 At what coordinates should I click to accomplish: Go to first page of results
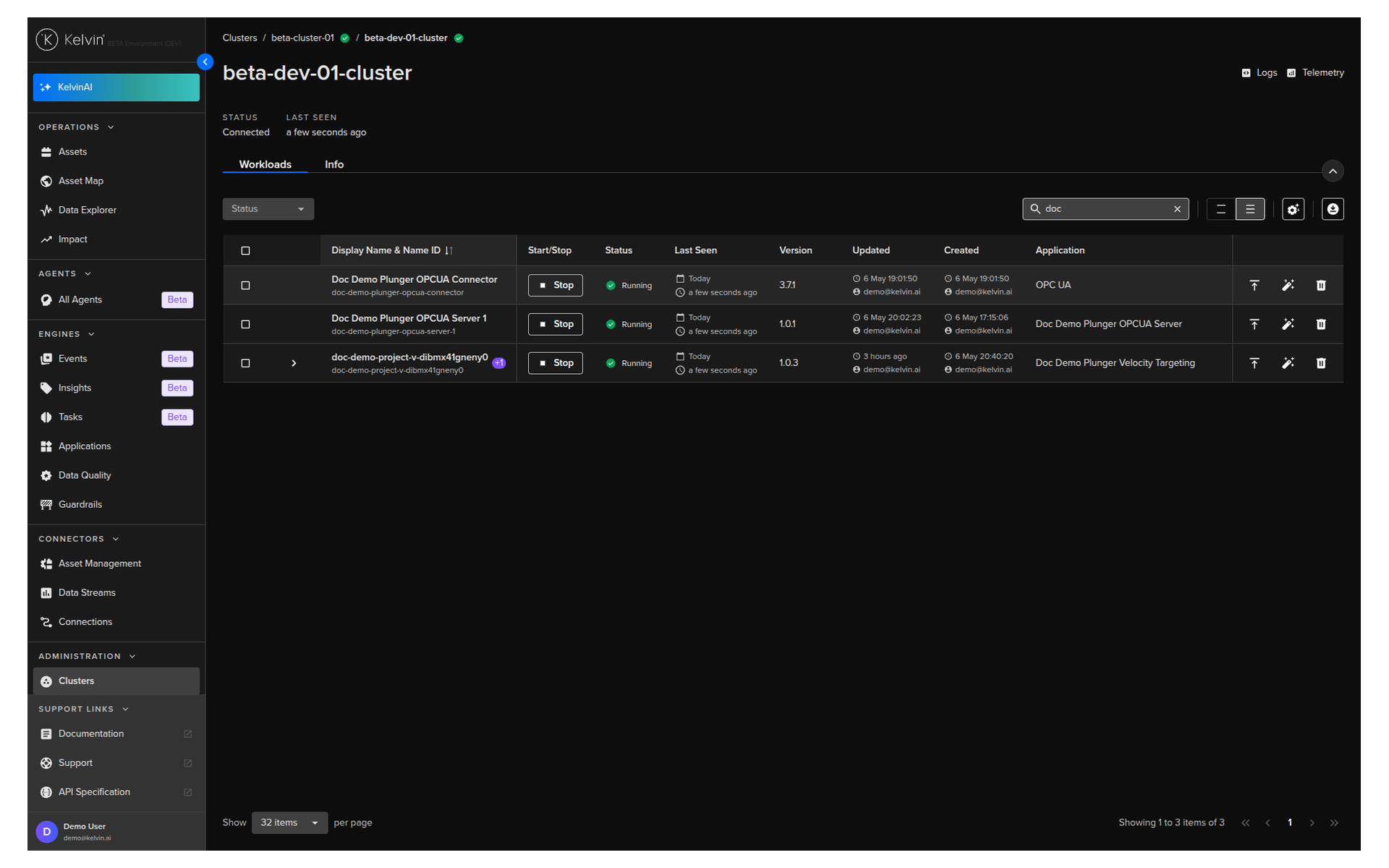coord(1245,823)
